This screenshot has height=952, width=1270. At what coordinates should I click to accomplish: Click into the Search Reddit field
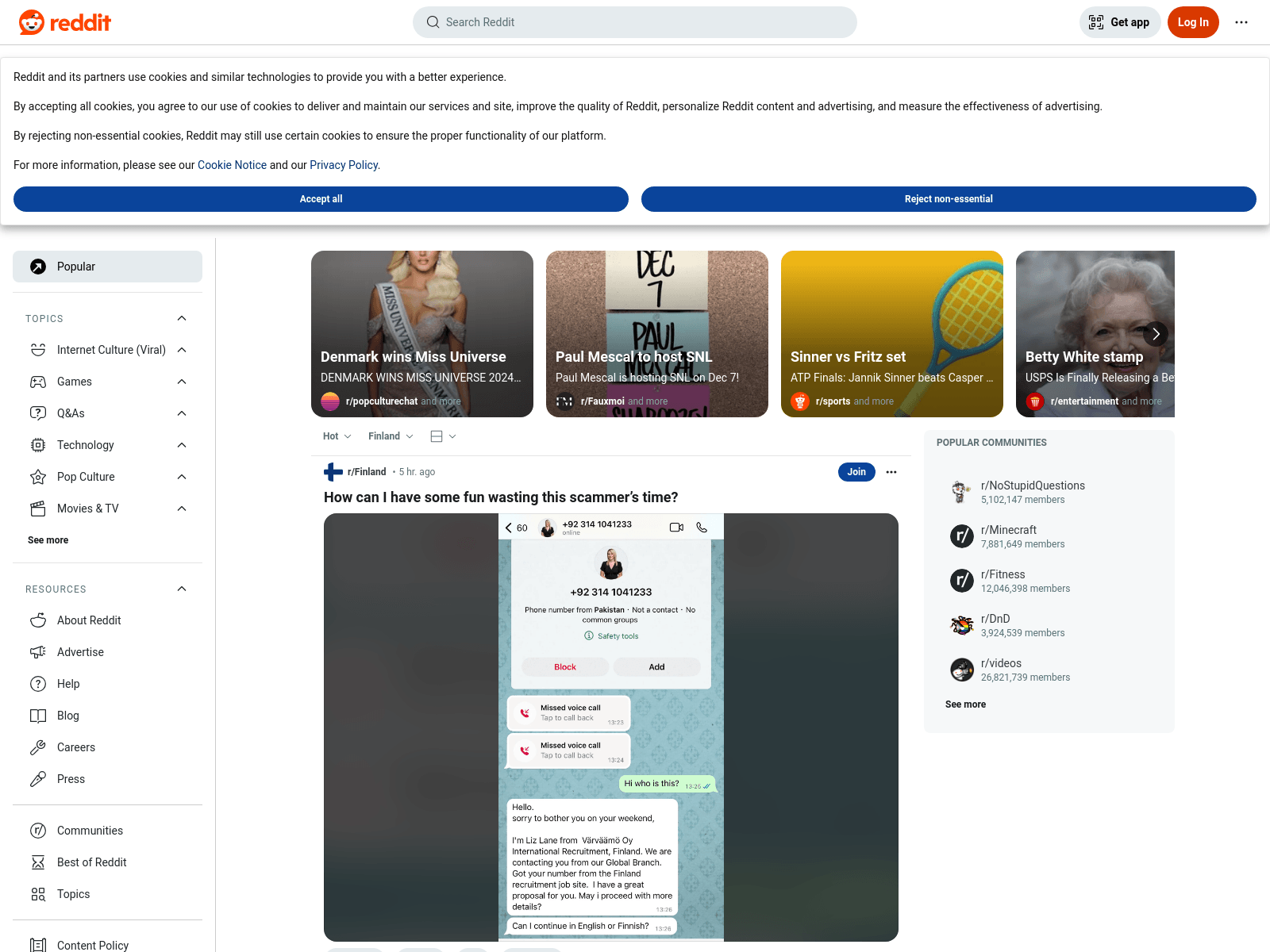pos(635,22)
